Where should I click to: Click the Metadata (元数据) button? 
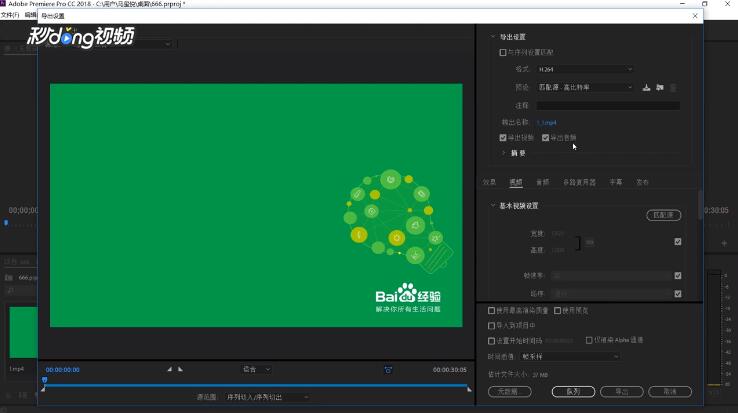(x=510, y=391)
